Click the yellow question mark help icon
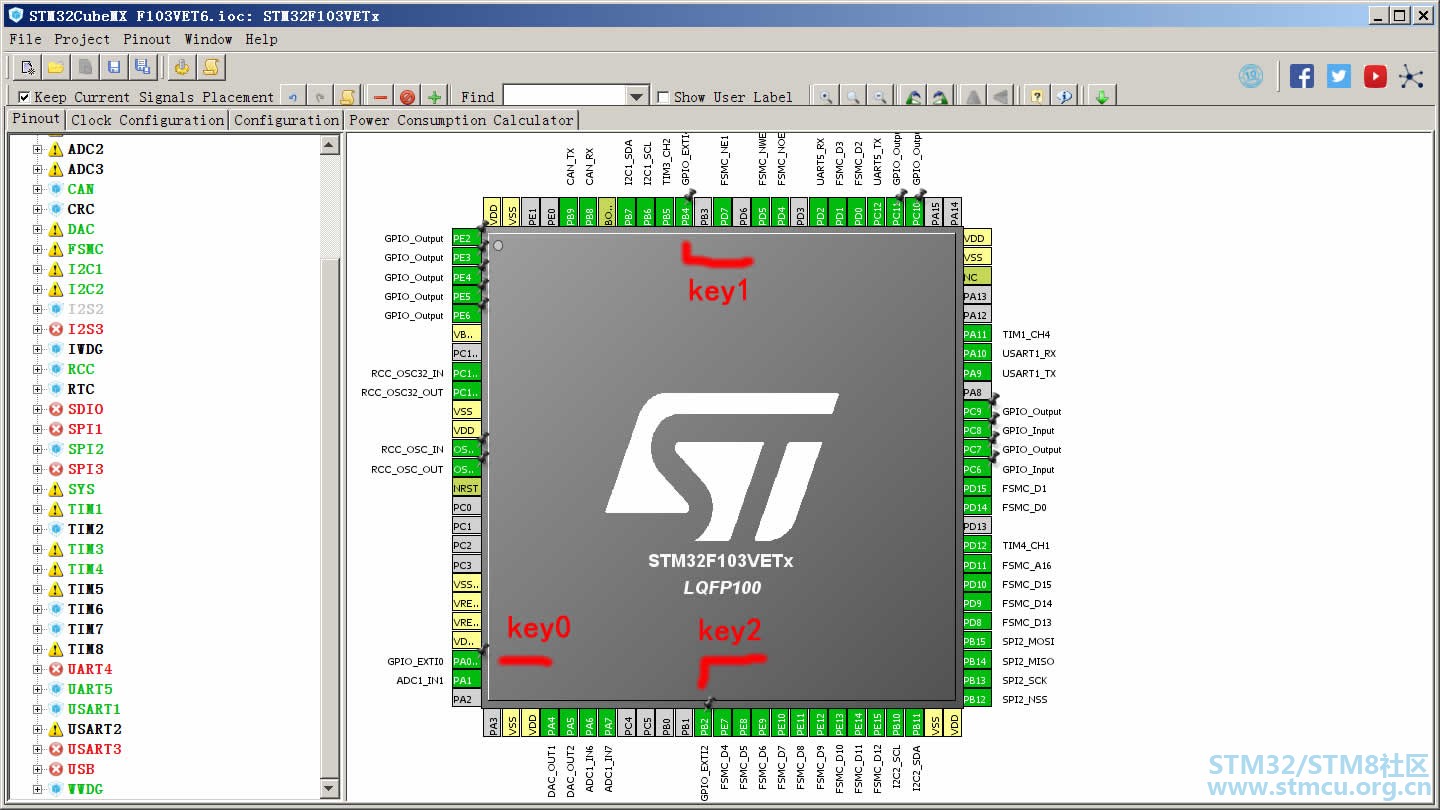 click(1037, 97)
